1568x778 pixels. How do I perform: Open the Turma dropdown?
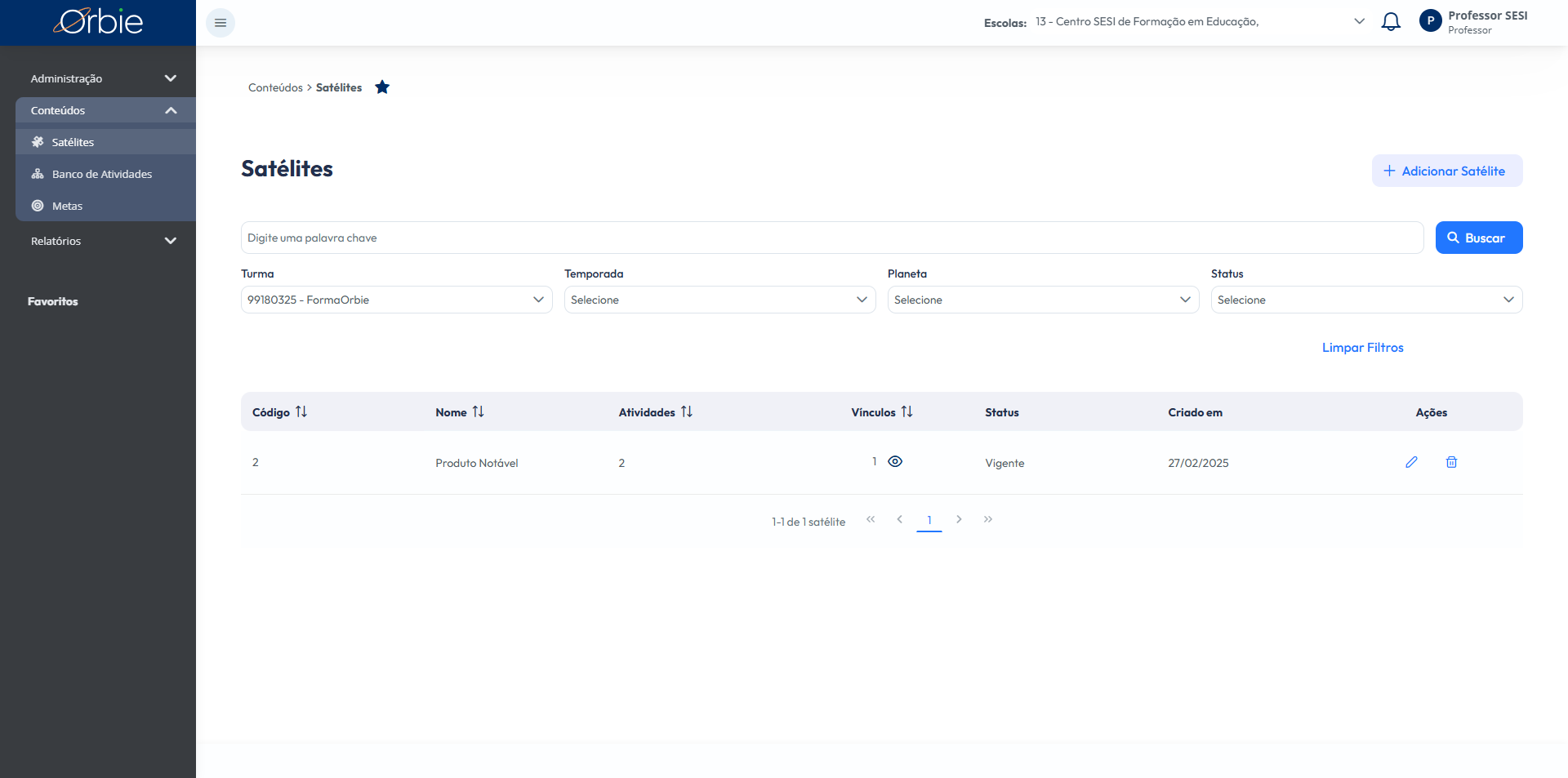point(396,300)
